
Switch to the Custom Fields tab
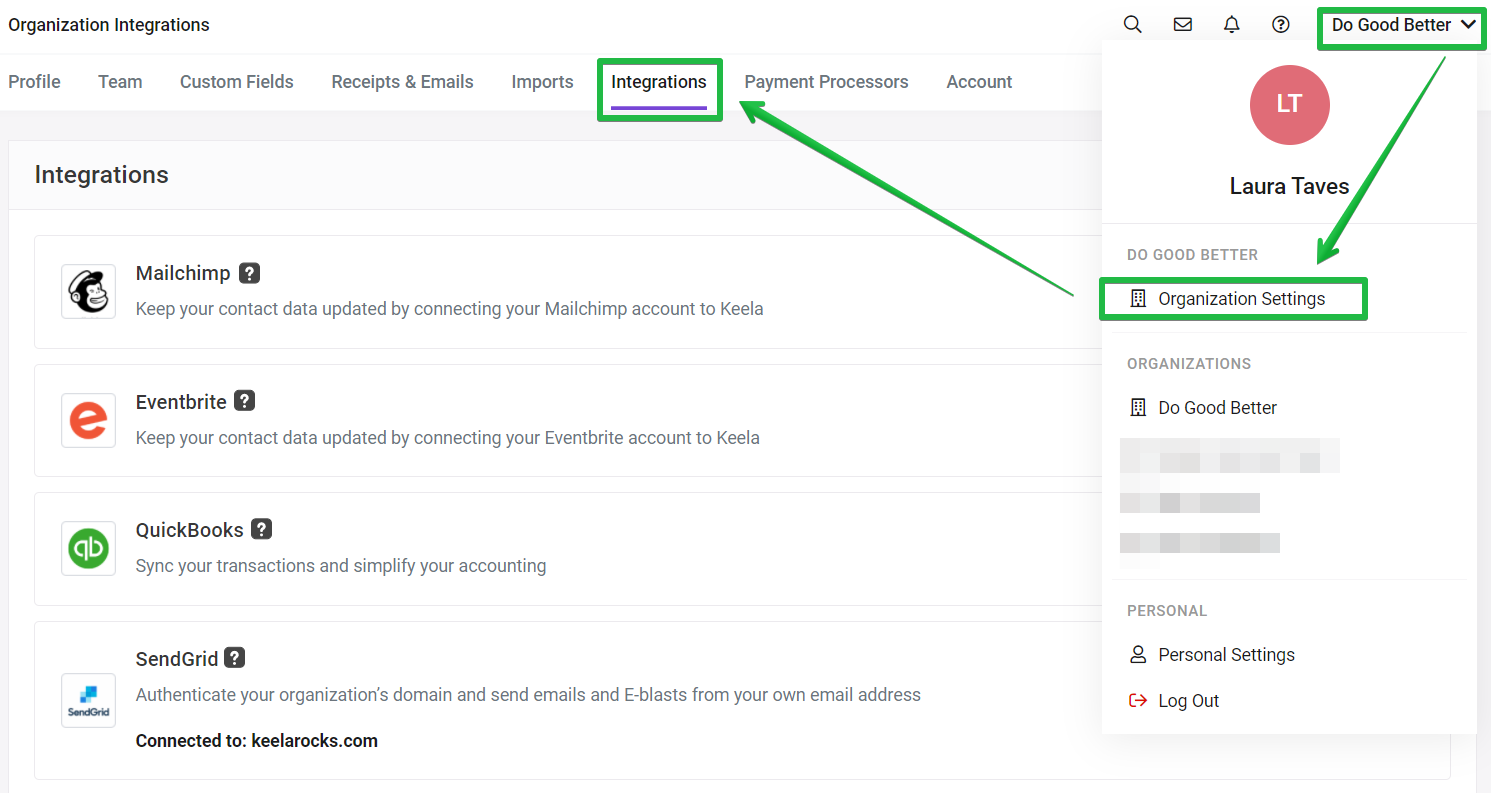point(237,82)
